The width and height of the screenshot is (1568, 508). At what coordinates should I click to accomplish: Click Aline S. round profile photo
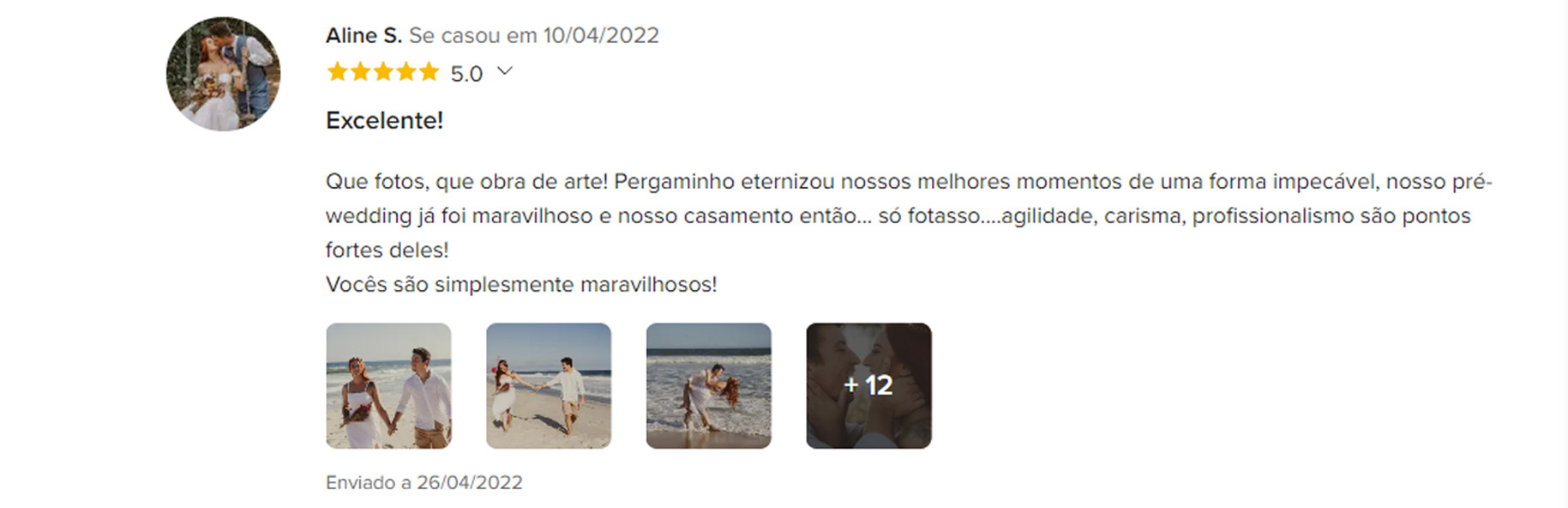coord(223,74)
